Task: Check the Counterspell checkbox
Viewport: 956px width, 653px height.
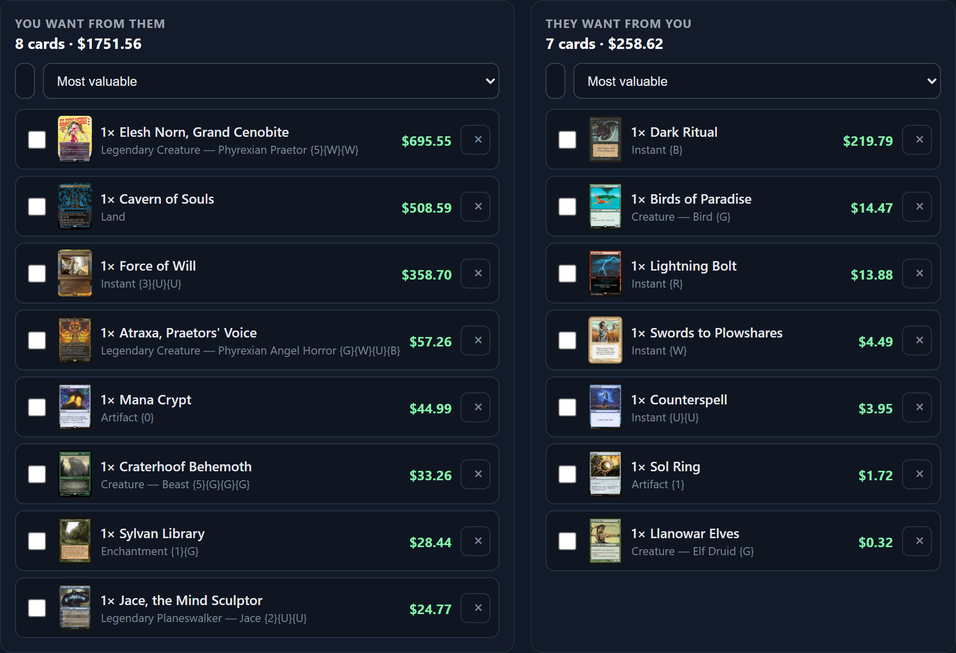Action: pos(567,407)
